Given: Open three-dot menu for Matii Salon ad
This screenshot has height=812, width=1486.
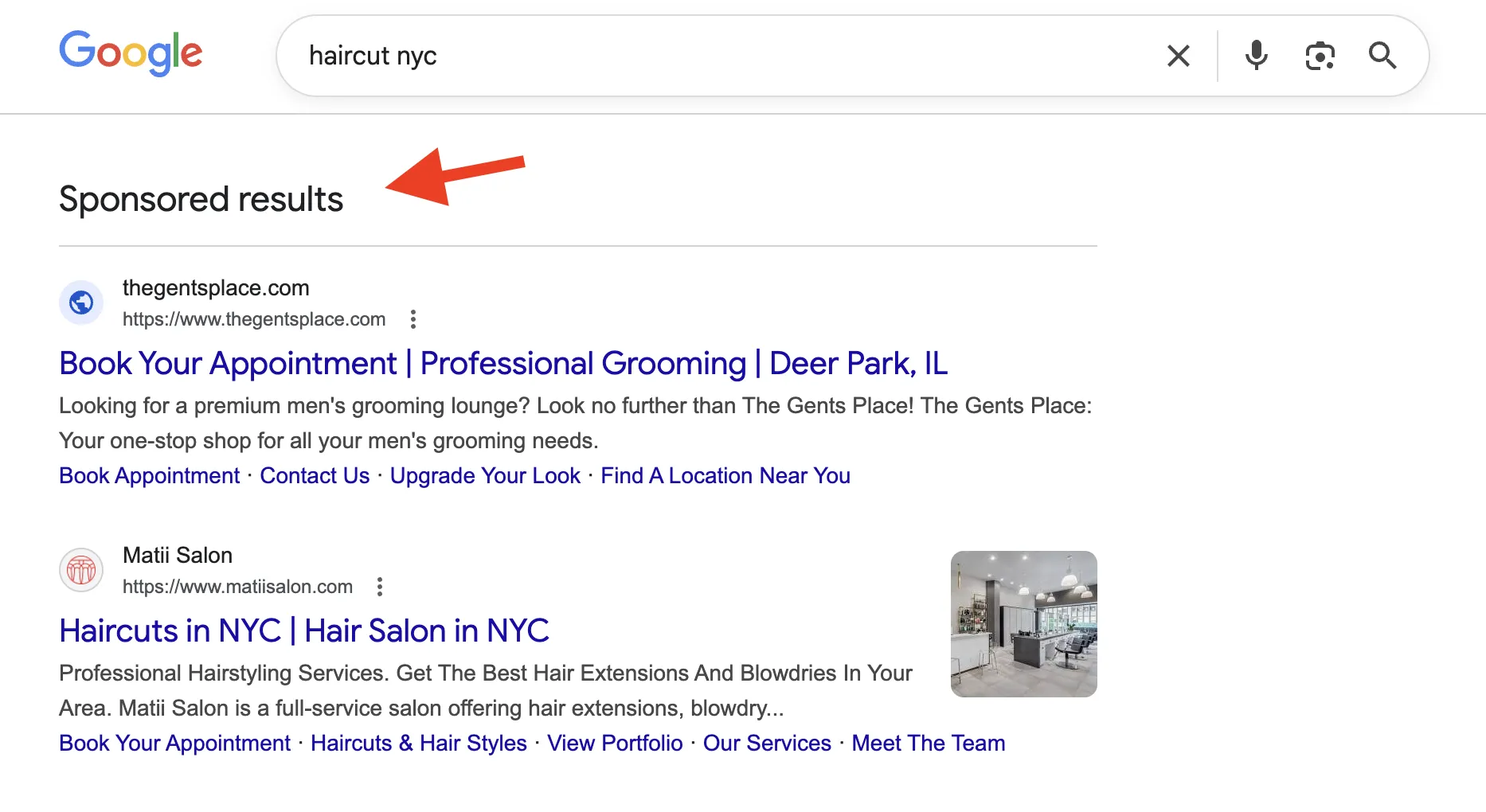Looking at the screenshot, I should pyautogui.click(x=380, y=587).
